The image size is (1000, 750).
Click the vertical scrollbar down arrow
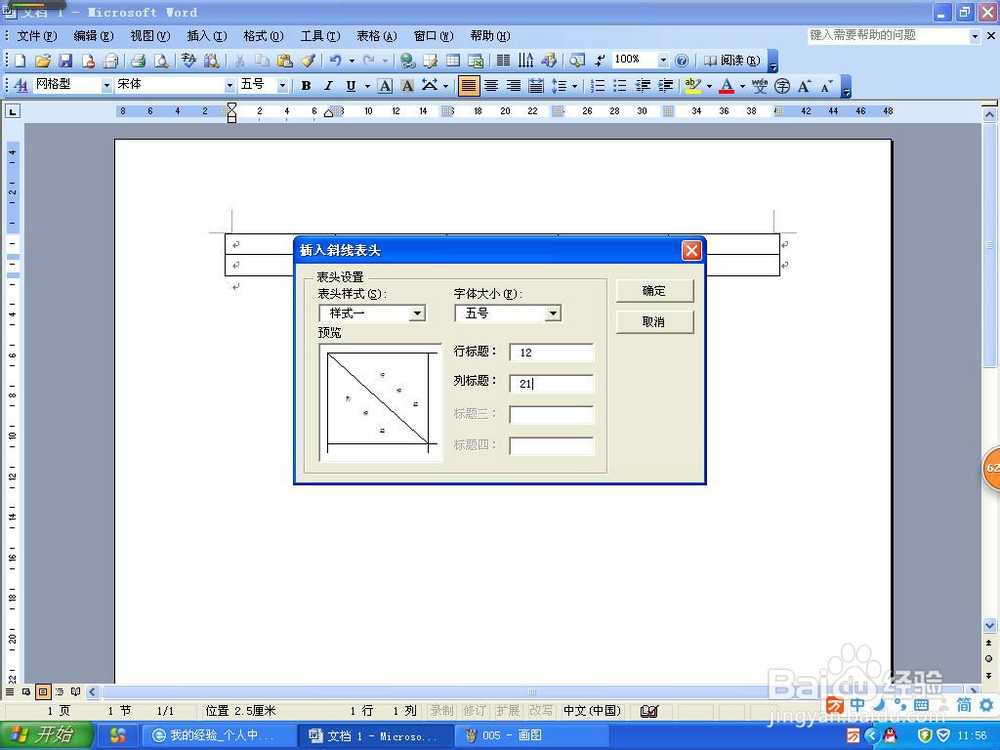(x=989, y=626)
